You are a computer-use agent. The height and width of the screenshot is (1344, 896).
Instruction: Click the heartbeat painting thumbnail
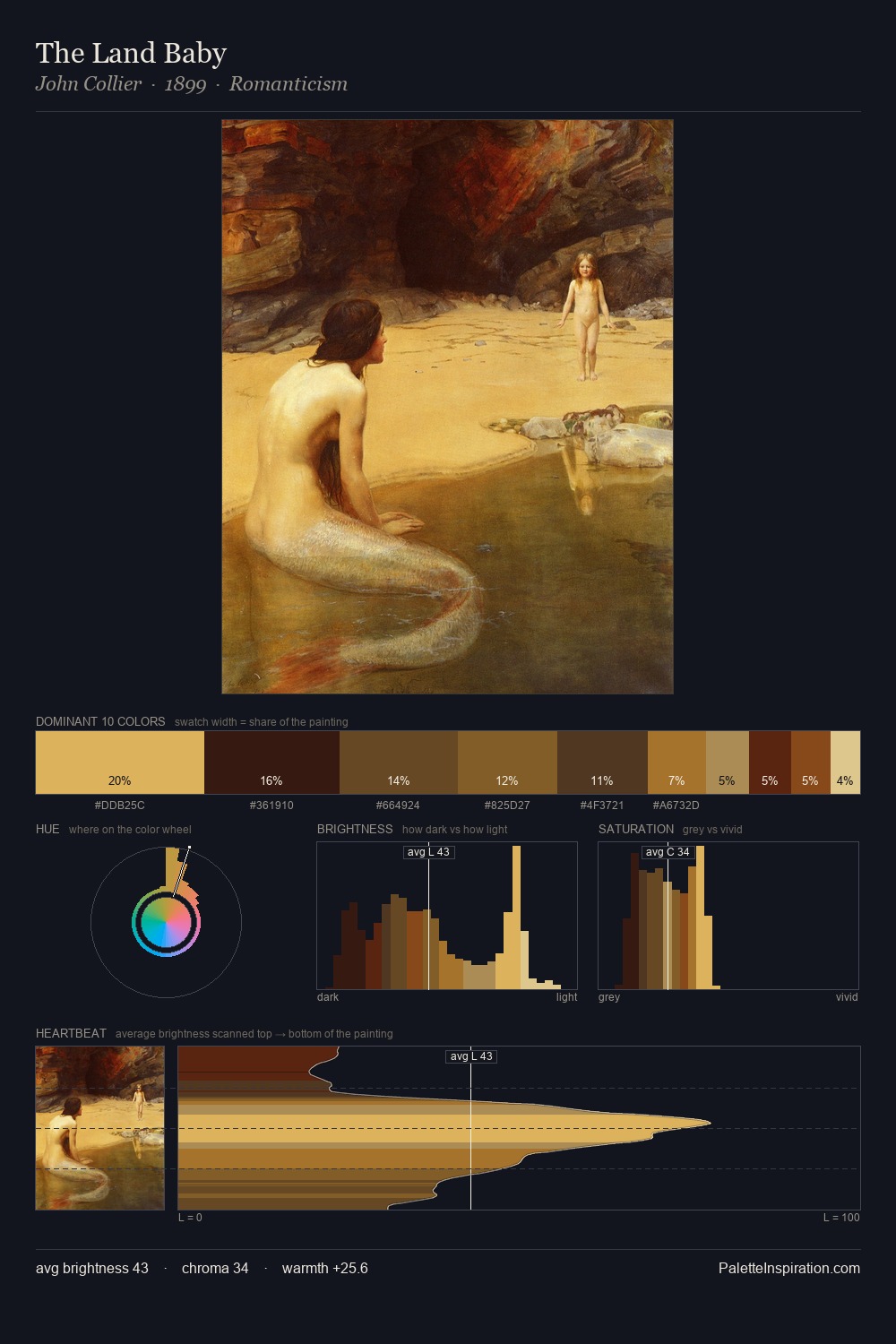click(x=100, y=1128)
